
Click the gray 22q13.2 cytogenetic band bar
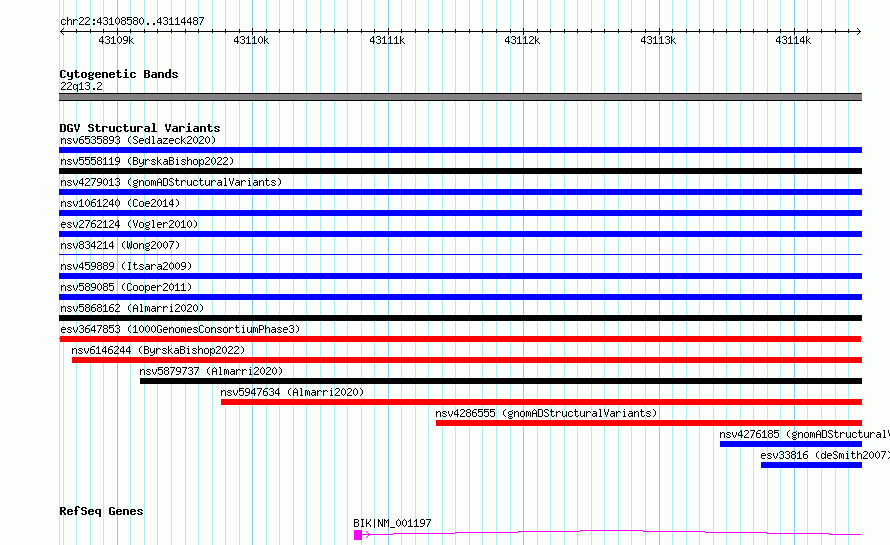tap(460, 97)
